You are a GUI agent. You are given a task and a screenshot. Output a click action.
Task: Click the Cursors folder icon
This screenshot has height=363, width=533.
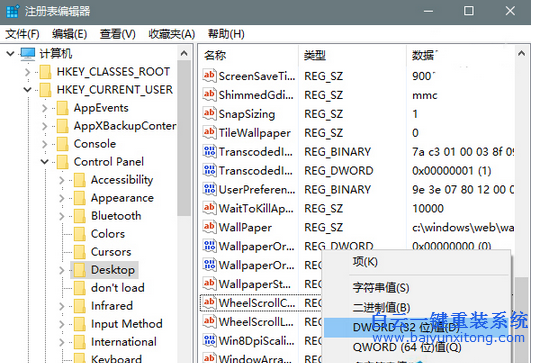(80, 252)
